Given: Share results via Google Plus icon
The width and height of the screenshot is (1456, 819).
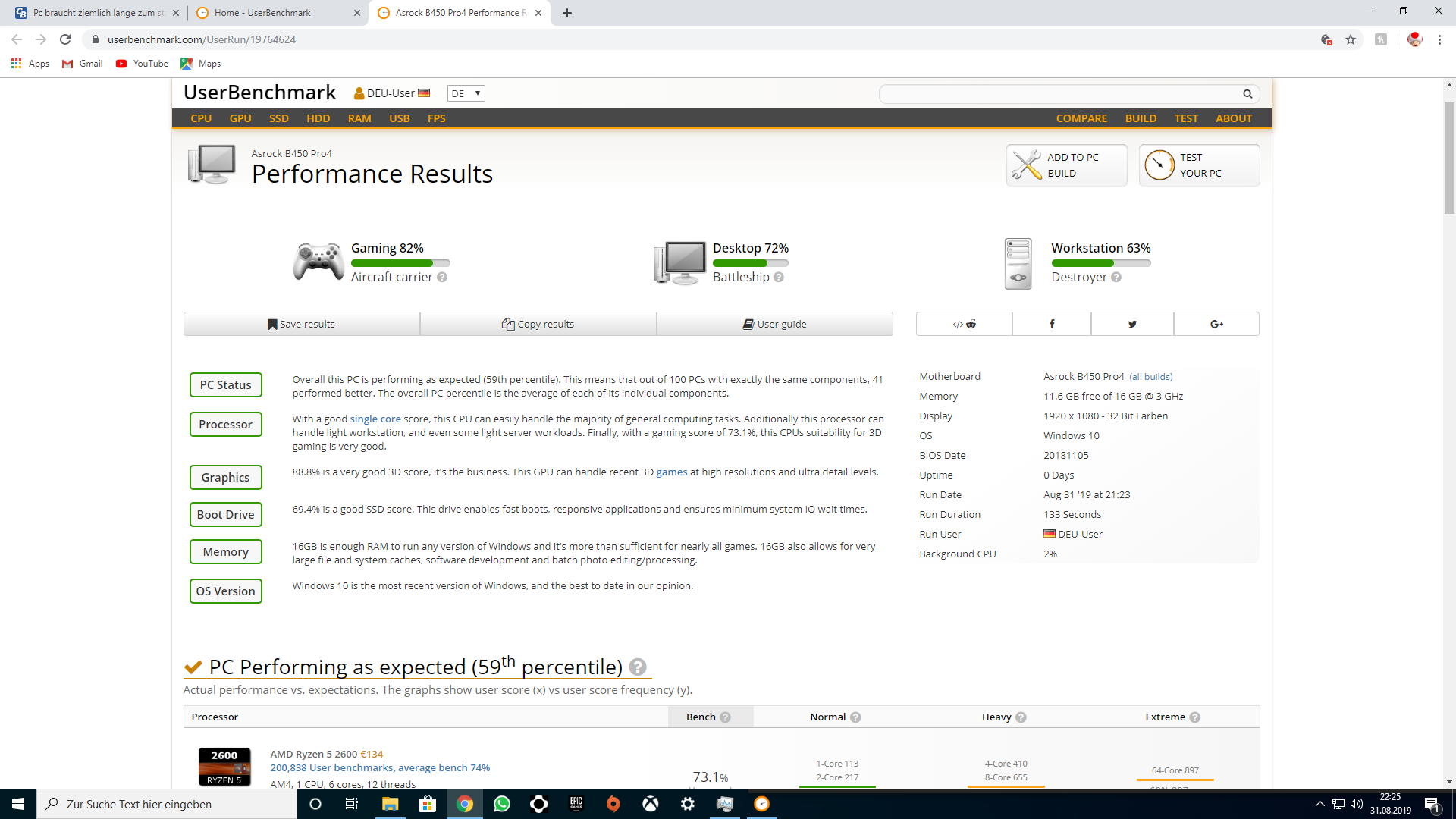Looking at the screenshot, I should tap(1216, 324).
